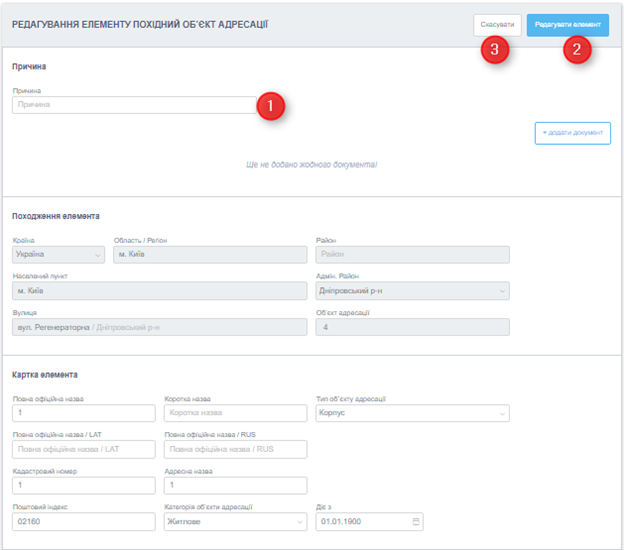The height and width of the screenshot is (550, 624).
Task: Click the 'Поштовий індекс' field with 02160
Action: [84, 522]
